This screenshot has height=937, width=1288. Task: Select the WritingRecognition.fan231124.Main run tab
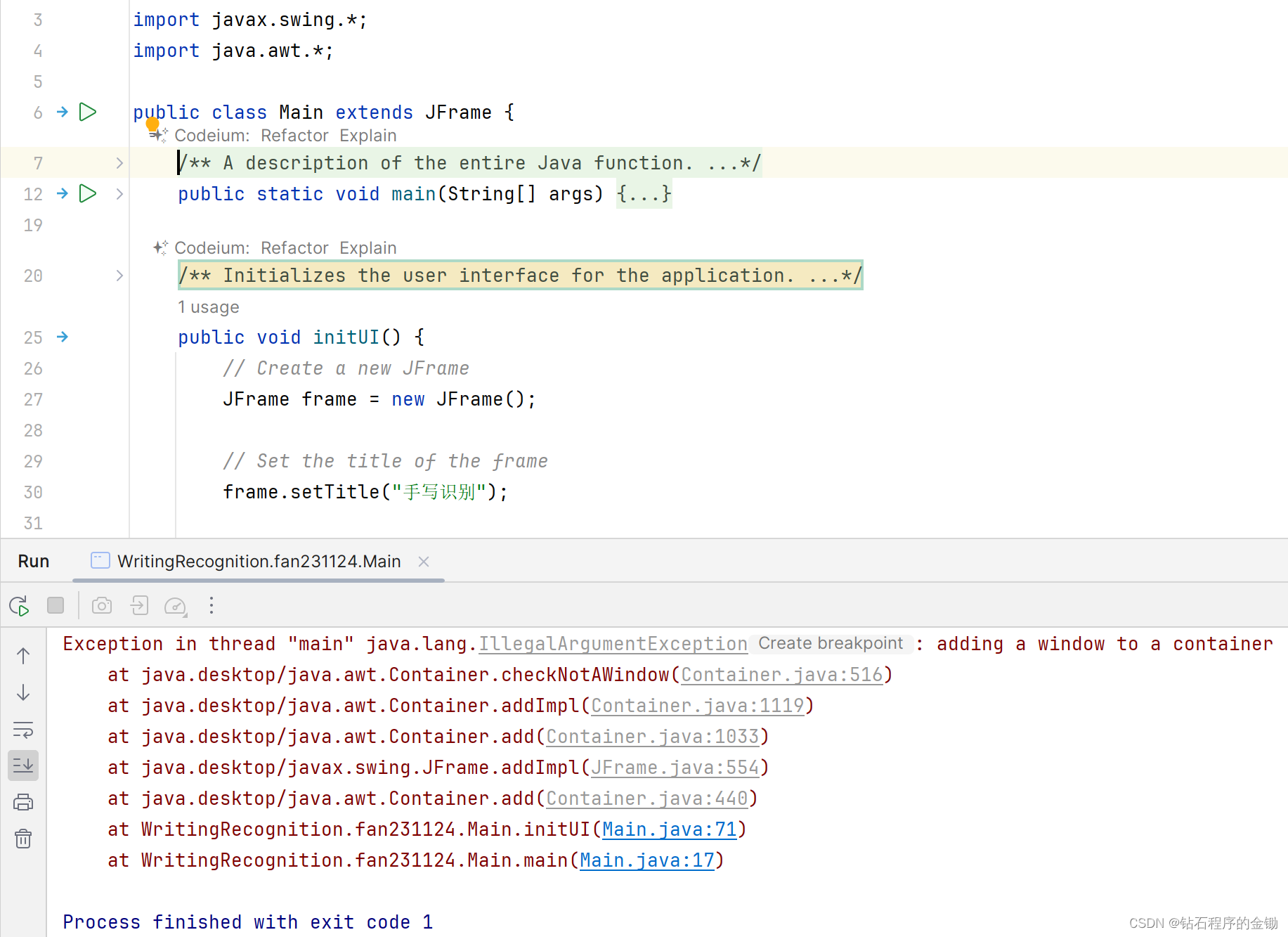click(259, 561)
